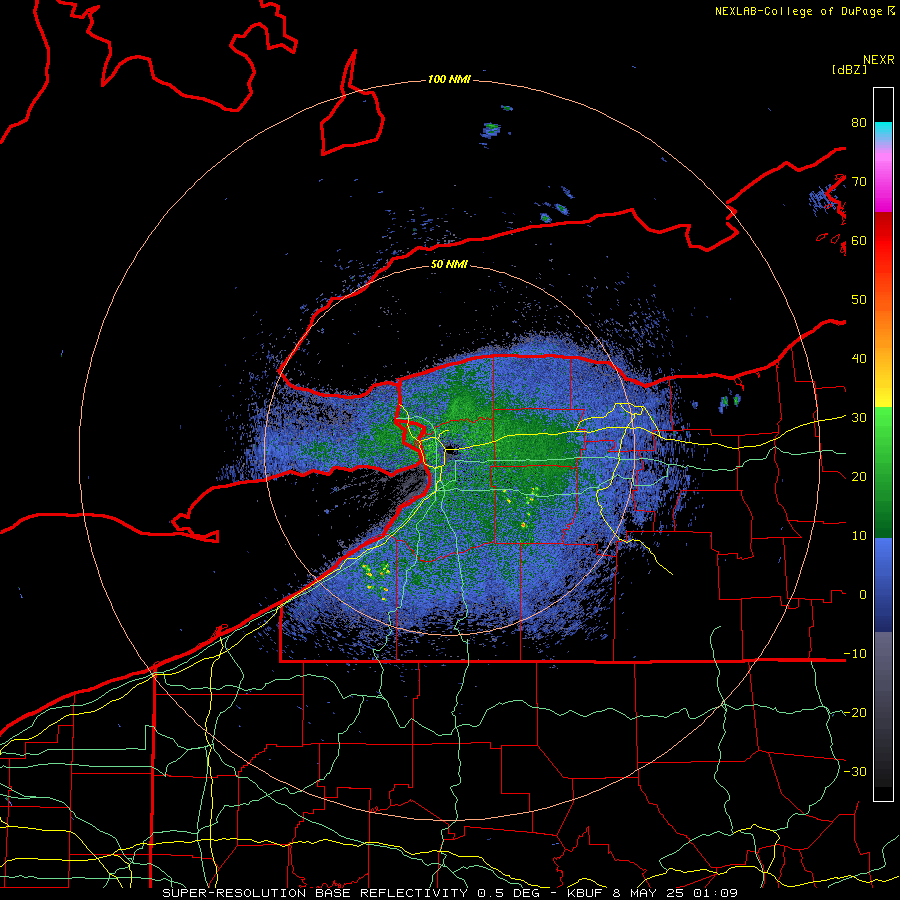Click the 8 MAY 25 01:09 timestamp
This screenshot has width=900, height=900.
(x=675, y=893)
